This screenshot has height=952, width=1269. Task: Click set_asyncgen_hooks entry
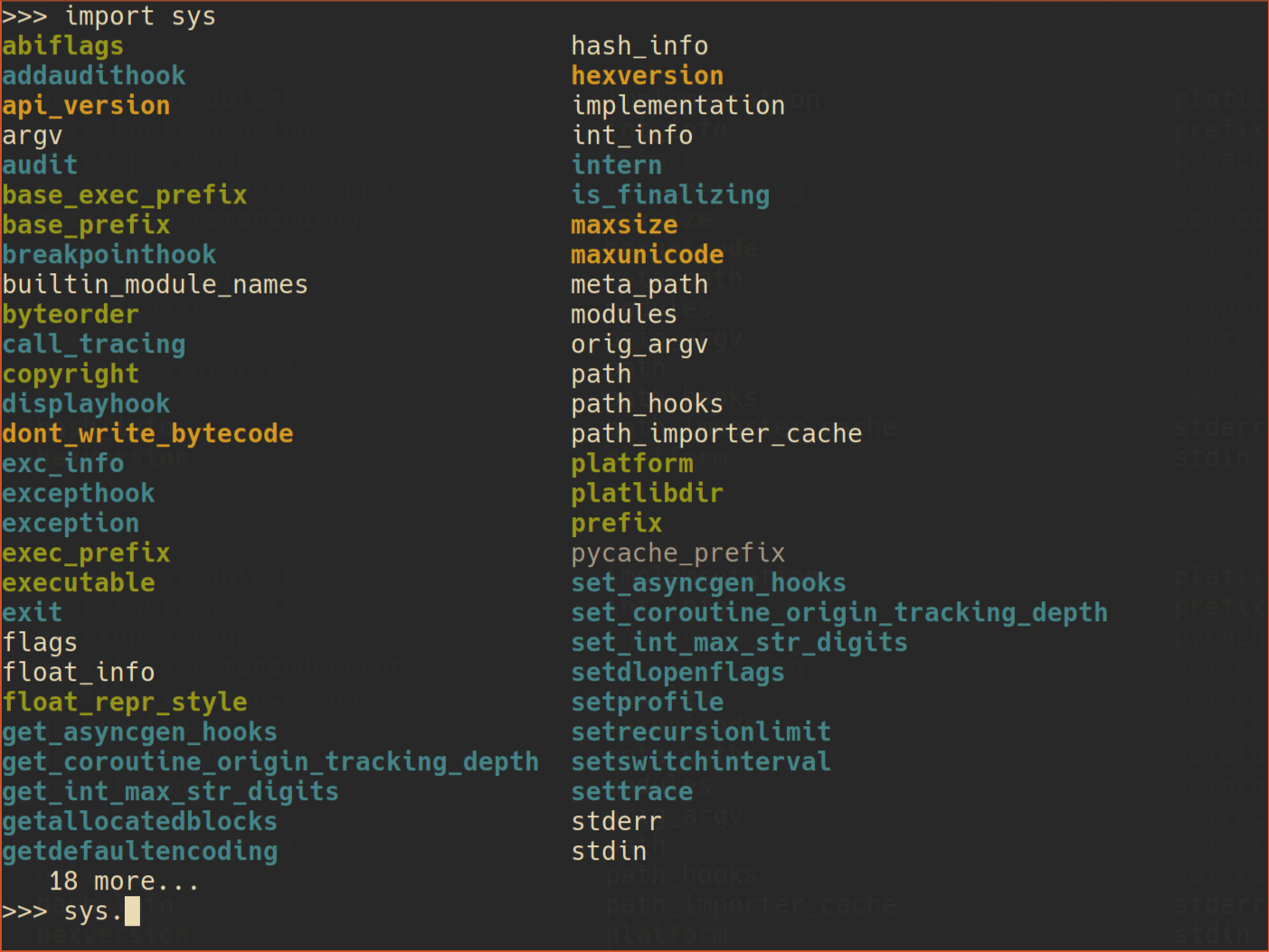708,583
